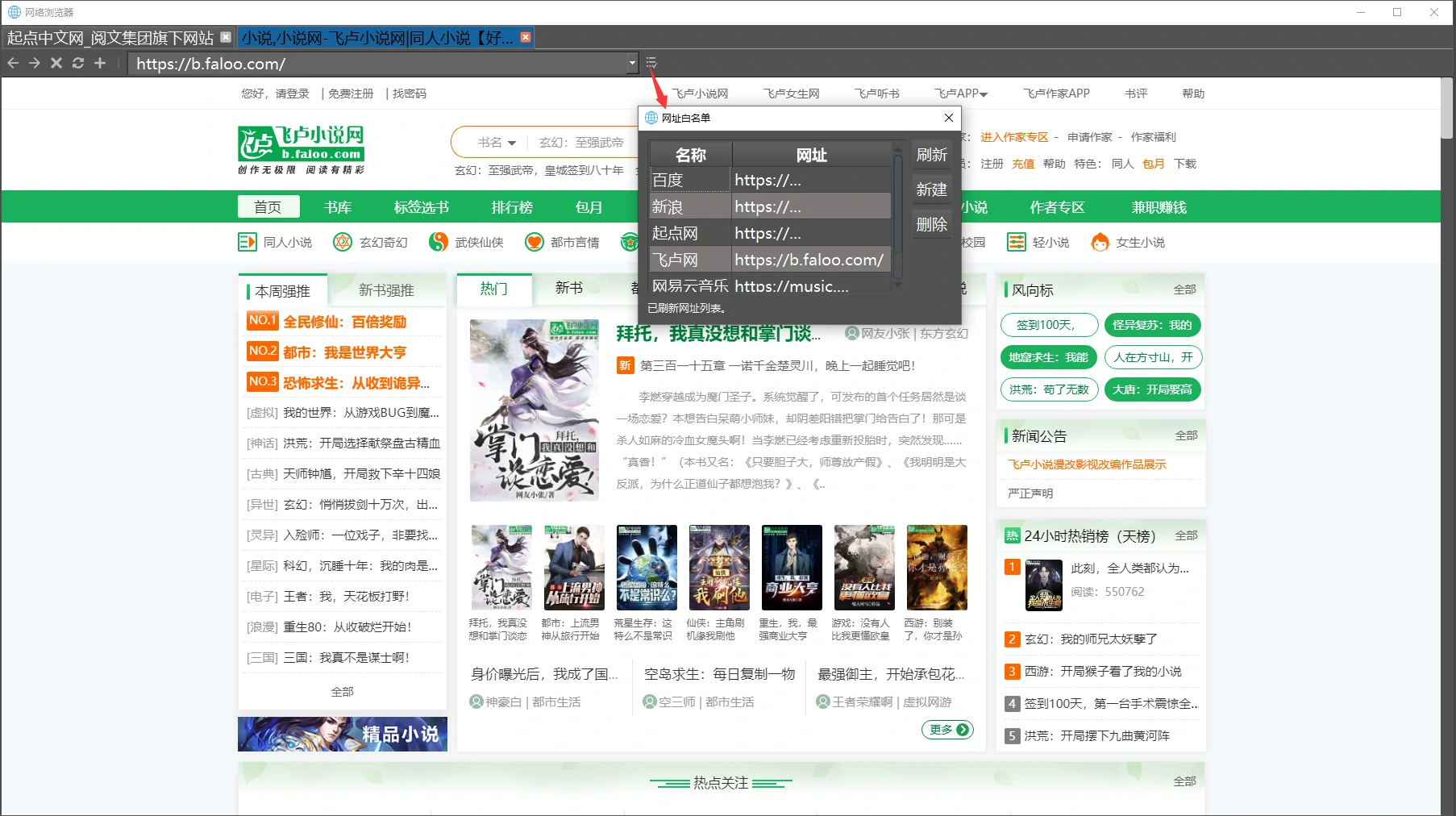This screenshot has width=1456, height=816.
Task: Select the 百度 row in whitelist
Action: pyautogui.click(x=770, y=180)
